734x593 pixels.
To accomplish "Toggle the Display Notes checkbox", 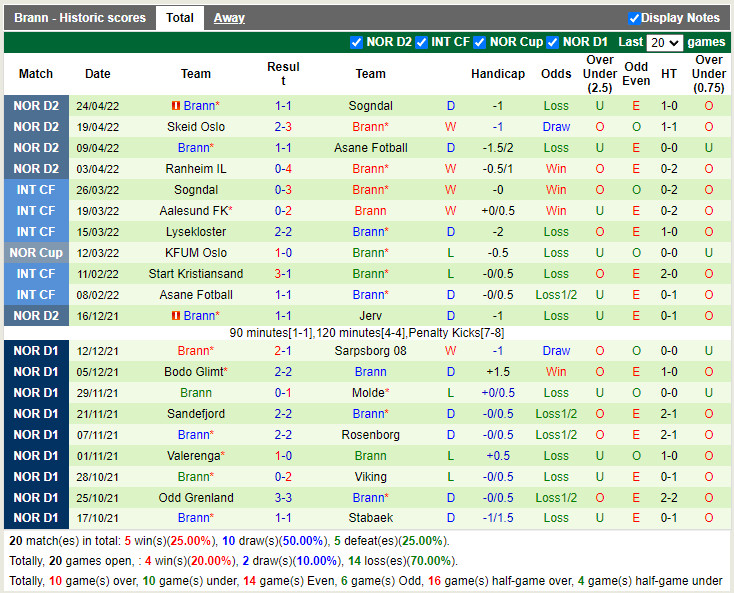I will 634,18.
